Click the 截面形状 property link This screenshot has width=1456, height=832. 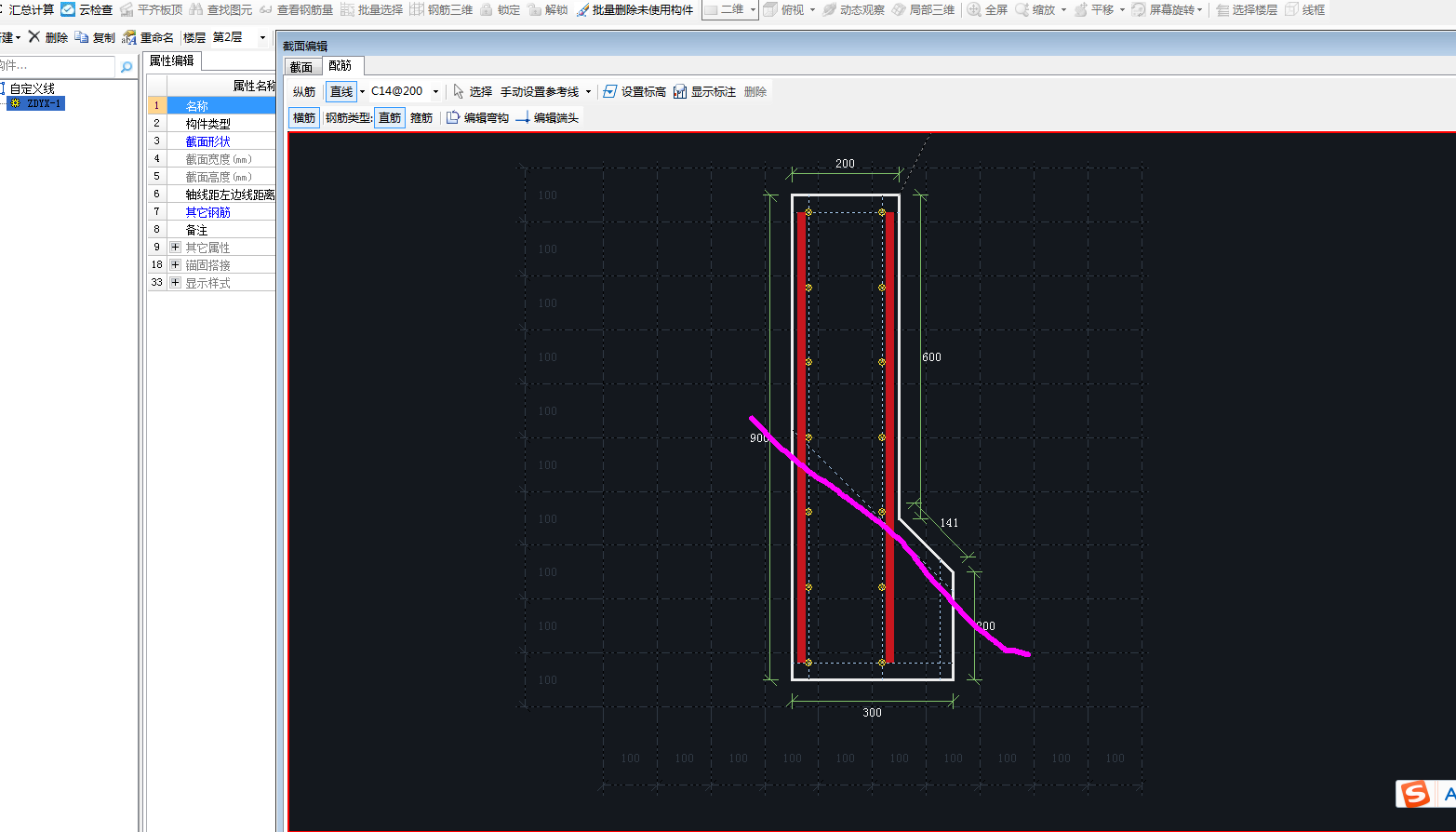[207, 141]
